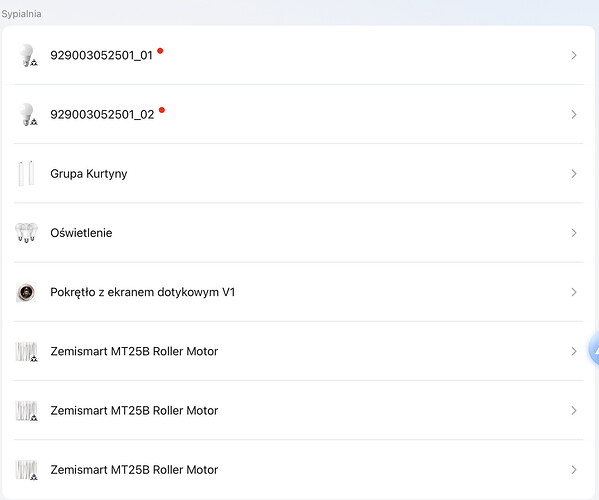The image size is (599, 500).
Task: Open device named 929003052501_02
Action: [x=102, y=115]
